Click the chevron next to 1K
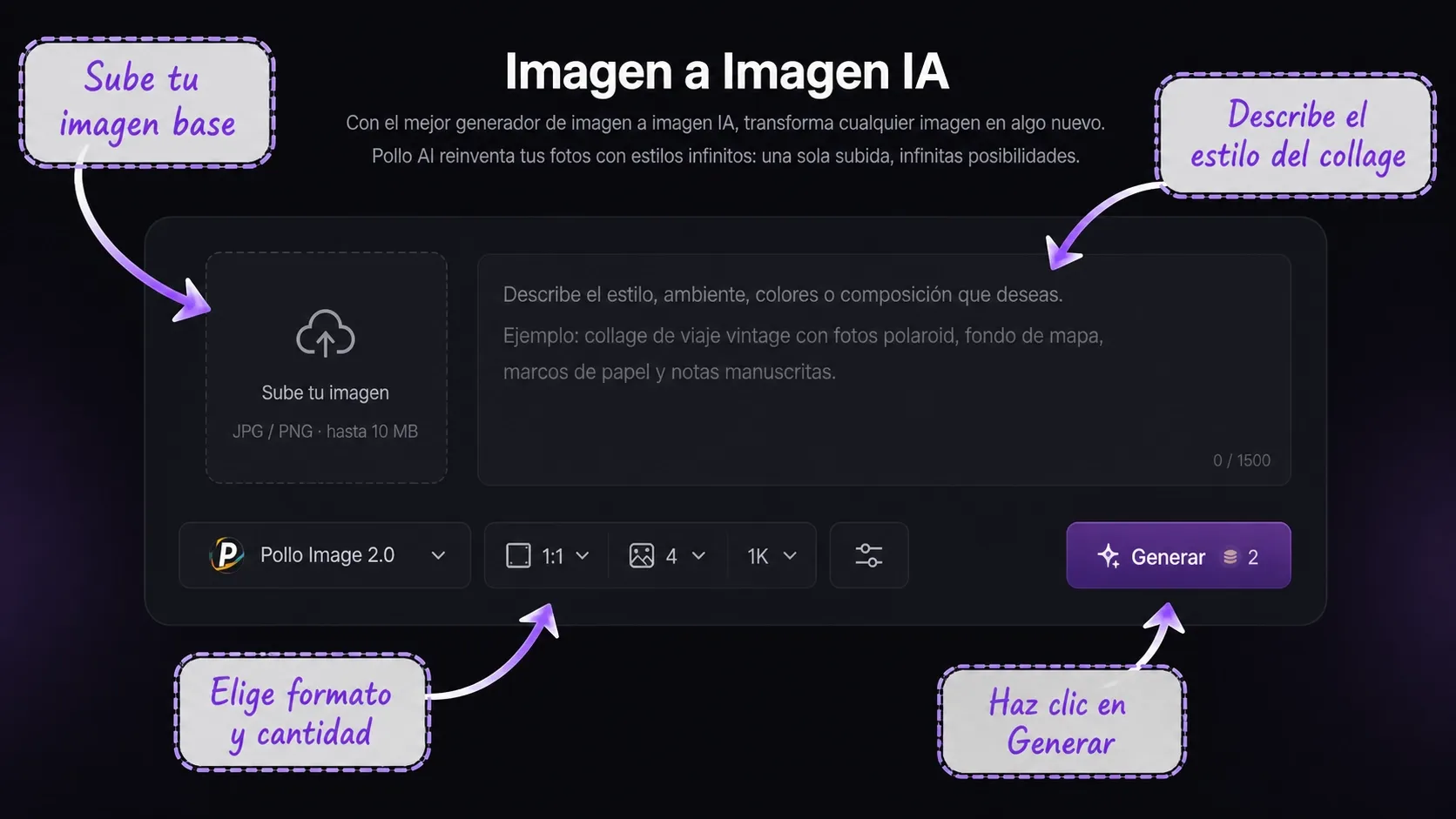Viewport: 1456px width, 819px height. click(790, 555)
